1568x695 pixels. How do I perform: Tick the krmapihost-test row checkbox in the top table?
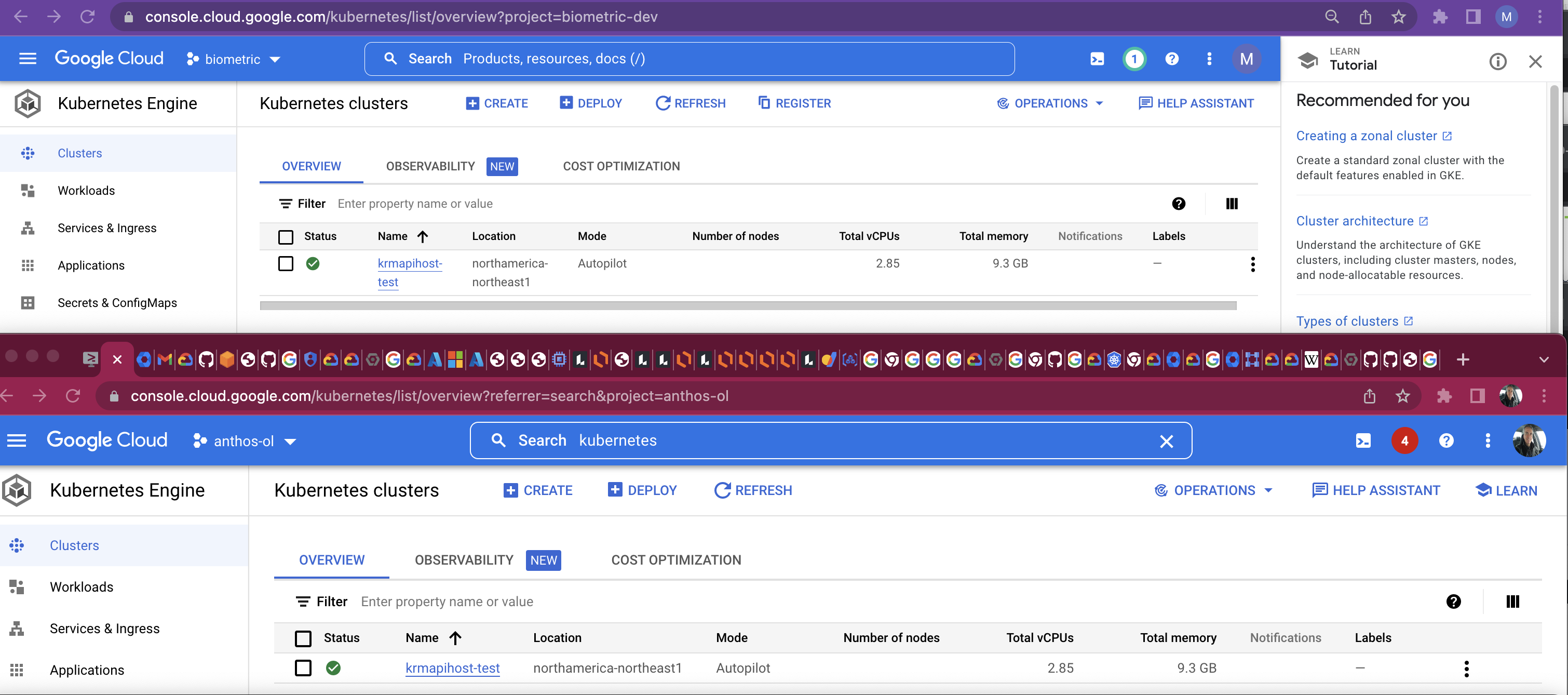(x=286, y=264)
